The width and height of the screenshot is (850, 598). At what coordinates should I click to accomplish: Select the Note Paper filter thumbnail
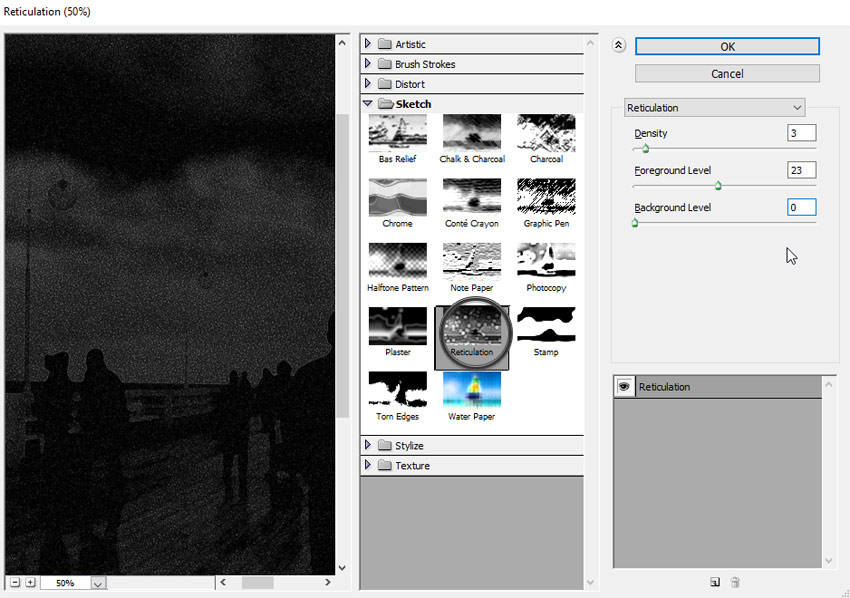[x=472, y=261]
